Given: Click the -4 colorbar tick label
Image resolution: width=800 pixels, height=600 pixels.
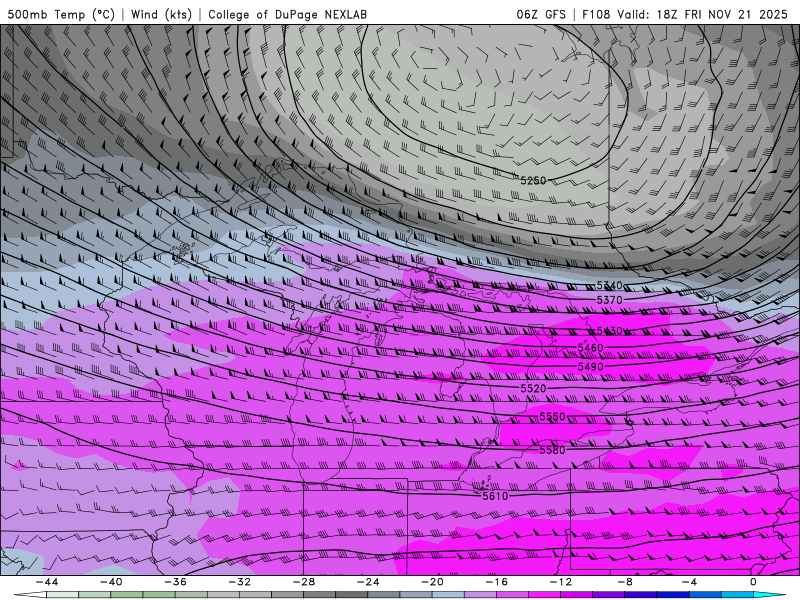Looking at the screenshot, I should (689, 582).
